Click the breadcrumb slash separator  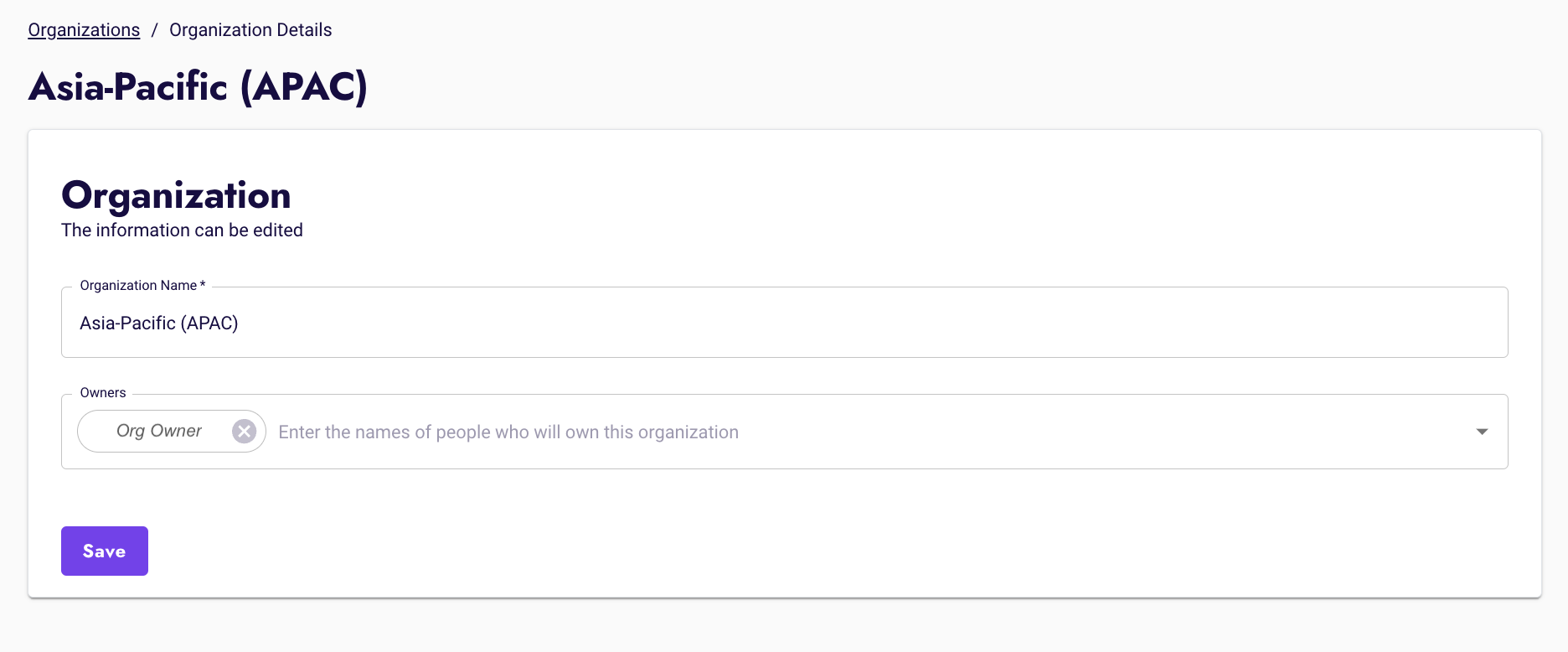click(154, 31)
